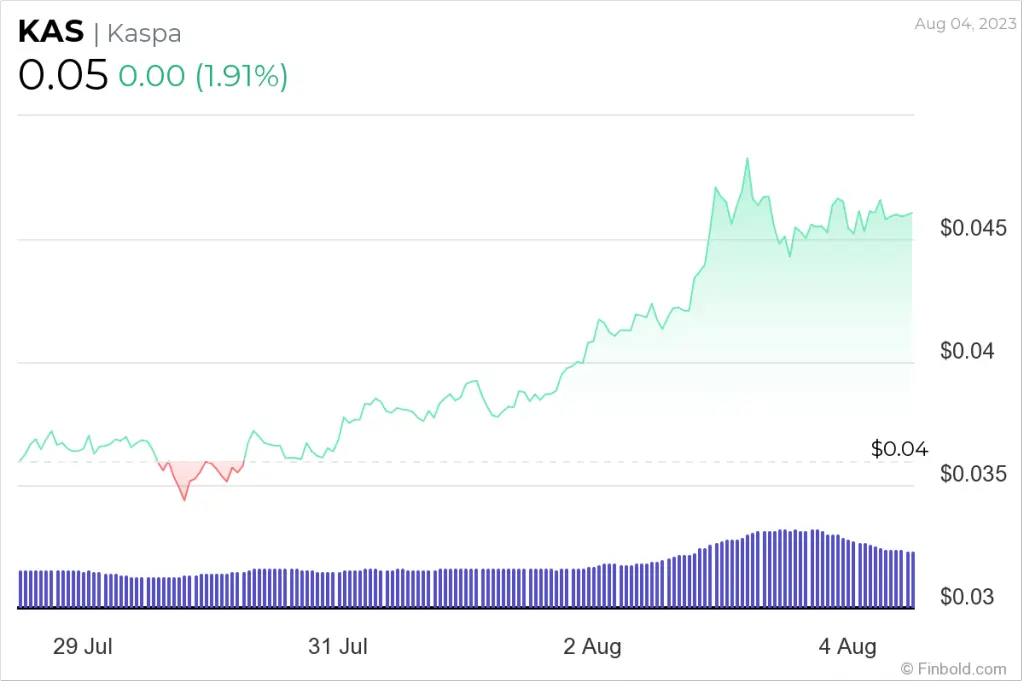Click the tallest purple volume bars
Viewport: 1024px width, 683px height.
pyautogui.click(x=790, y=568)
